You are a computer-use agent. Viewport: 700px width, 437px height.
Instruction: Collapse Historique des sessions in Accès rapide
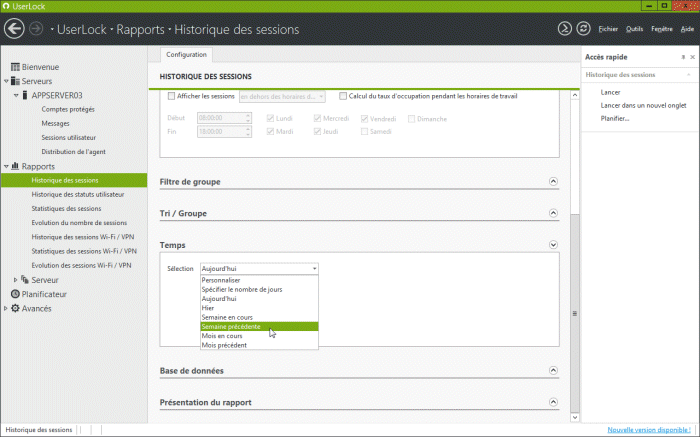click(x=689, y=75)
